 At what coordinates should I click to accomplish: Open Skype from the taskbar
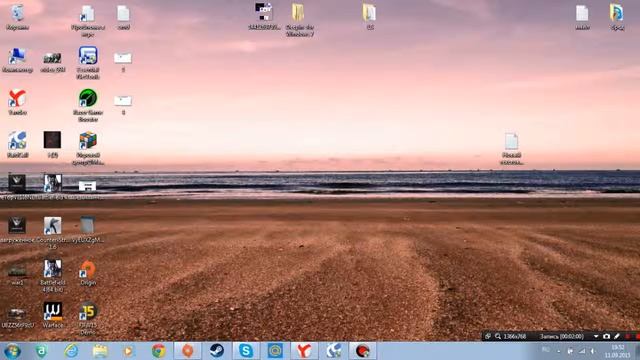[x=246, y=351]
